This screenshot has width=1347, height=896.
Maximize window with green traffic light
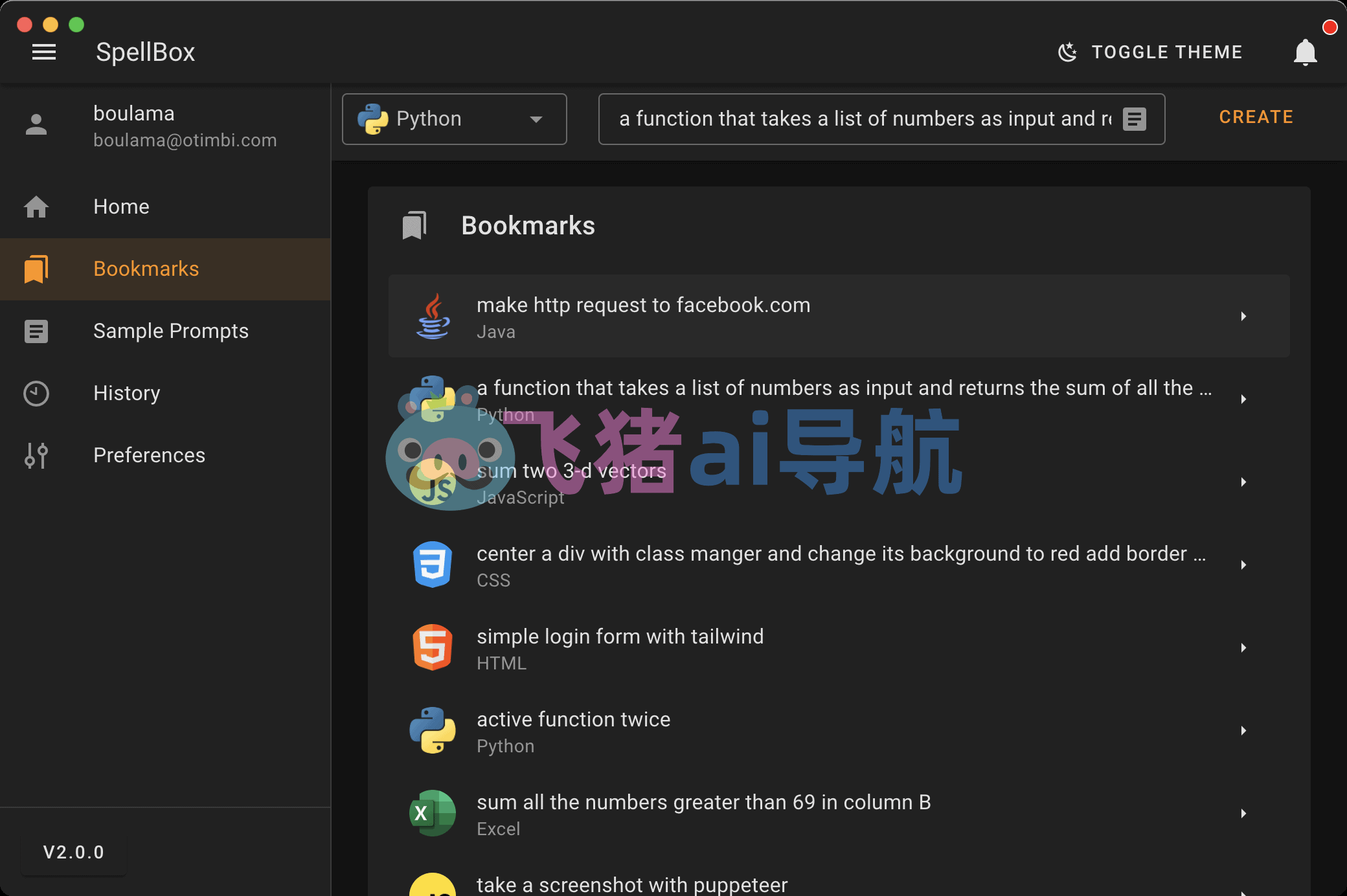[76, 25]
